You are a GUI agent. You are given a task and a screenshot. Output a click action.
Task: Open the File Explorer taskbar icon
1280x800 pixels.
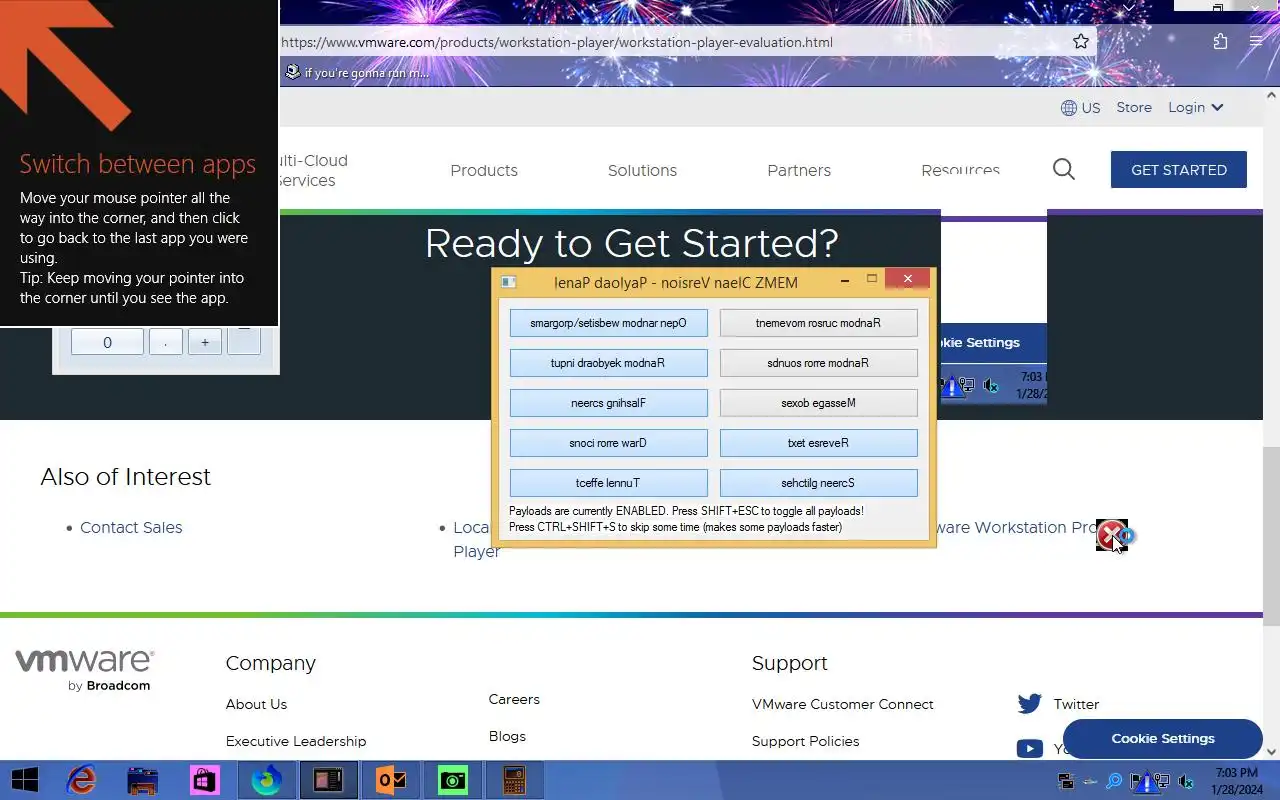coord(143,780)
